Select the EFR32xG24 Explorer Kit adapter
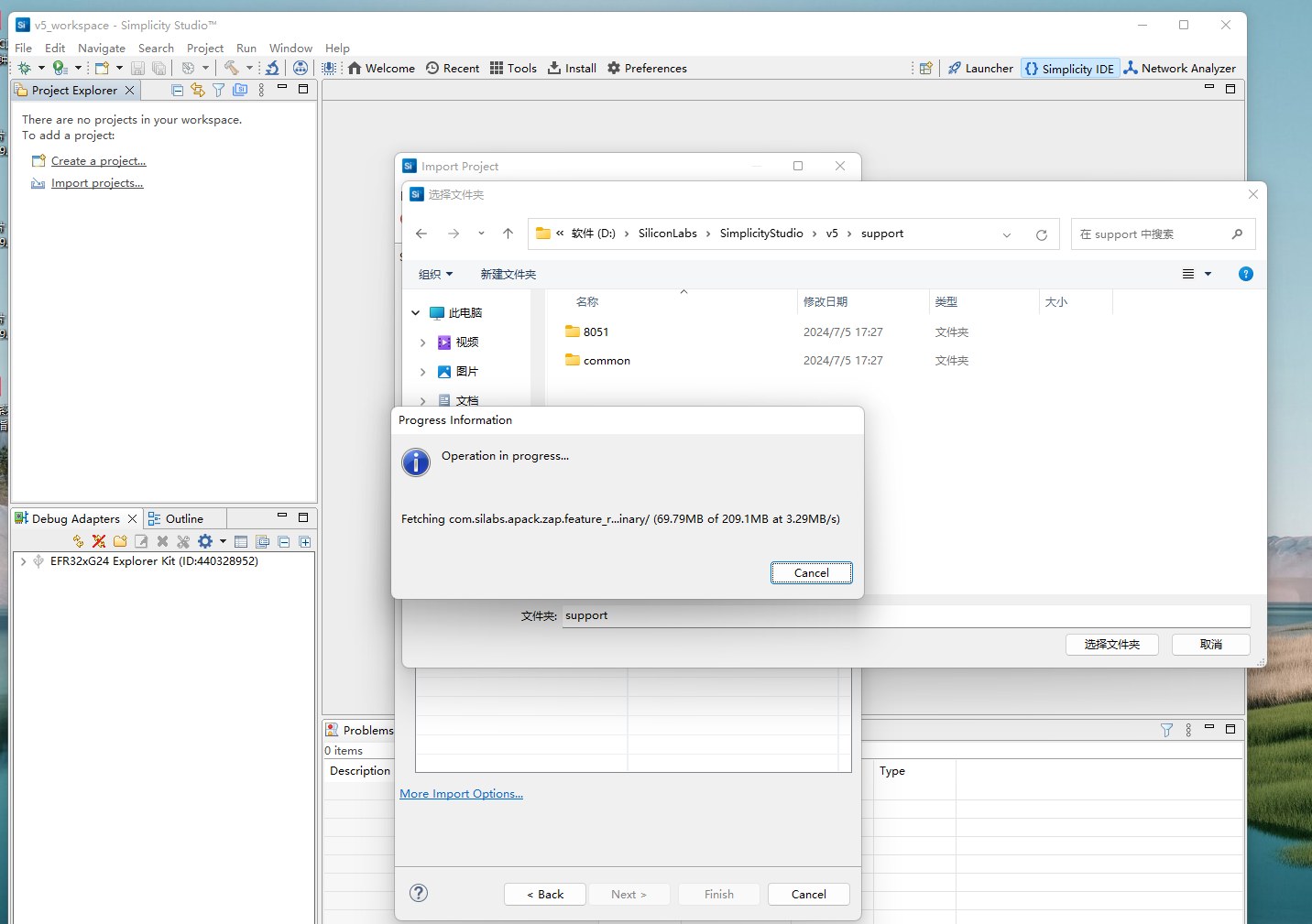Viewport: 1312px width, 924px height. tap(154, 561)
